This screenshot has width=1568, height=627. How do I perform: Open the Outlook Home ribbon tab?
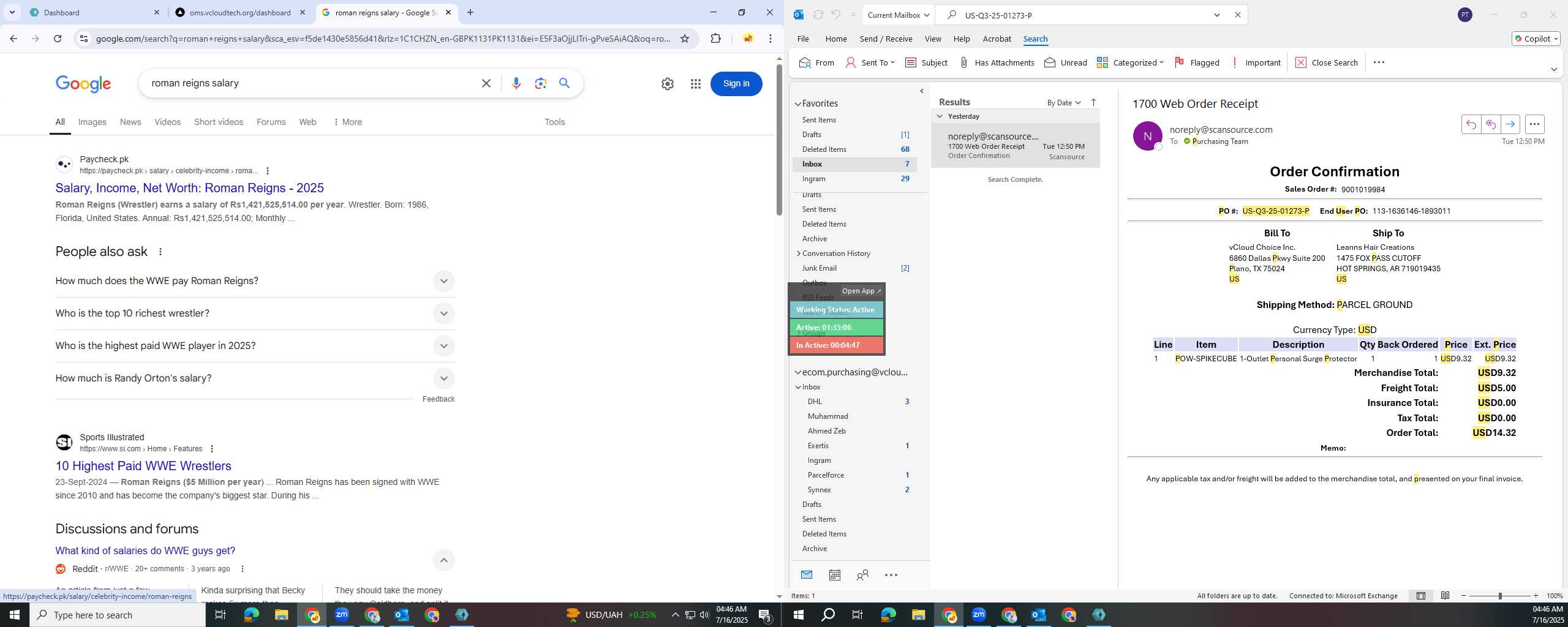[x=836, y=39]
